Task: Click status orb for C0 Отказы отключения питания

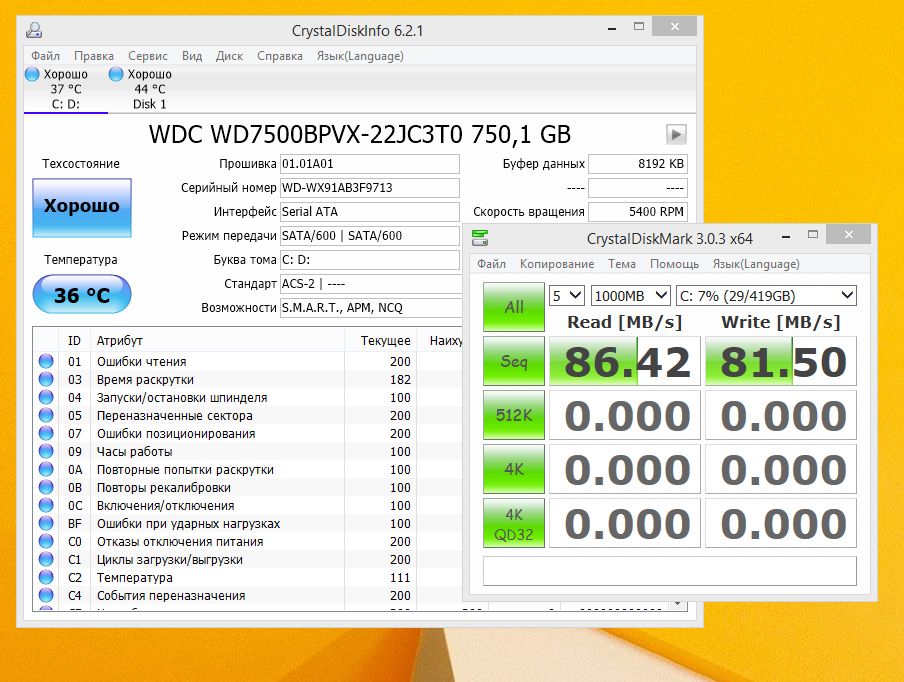Action: (46, 541)
